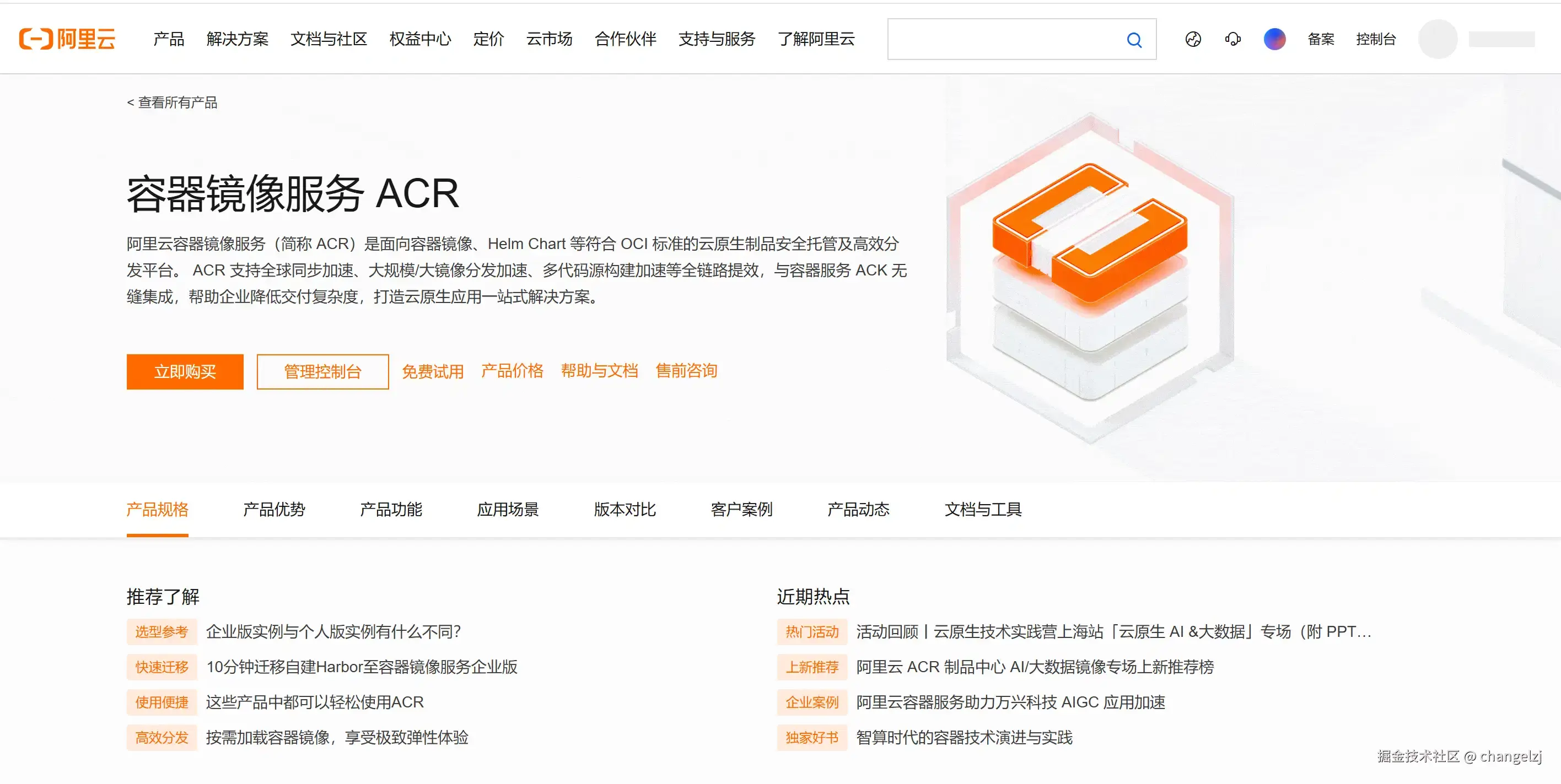1561x784 pixels.
Task: Open the 文档与工具 tab
Action: click(982, 509)
